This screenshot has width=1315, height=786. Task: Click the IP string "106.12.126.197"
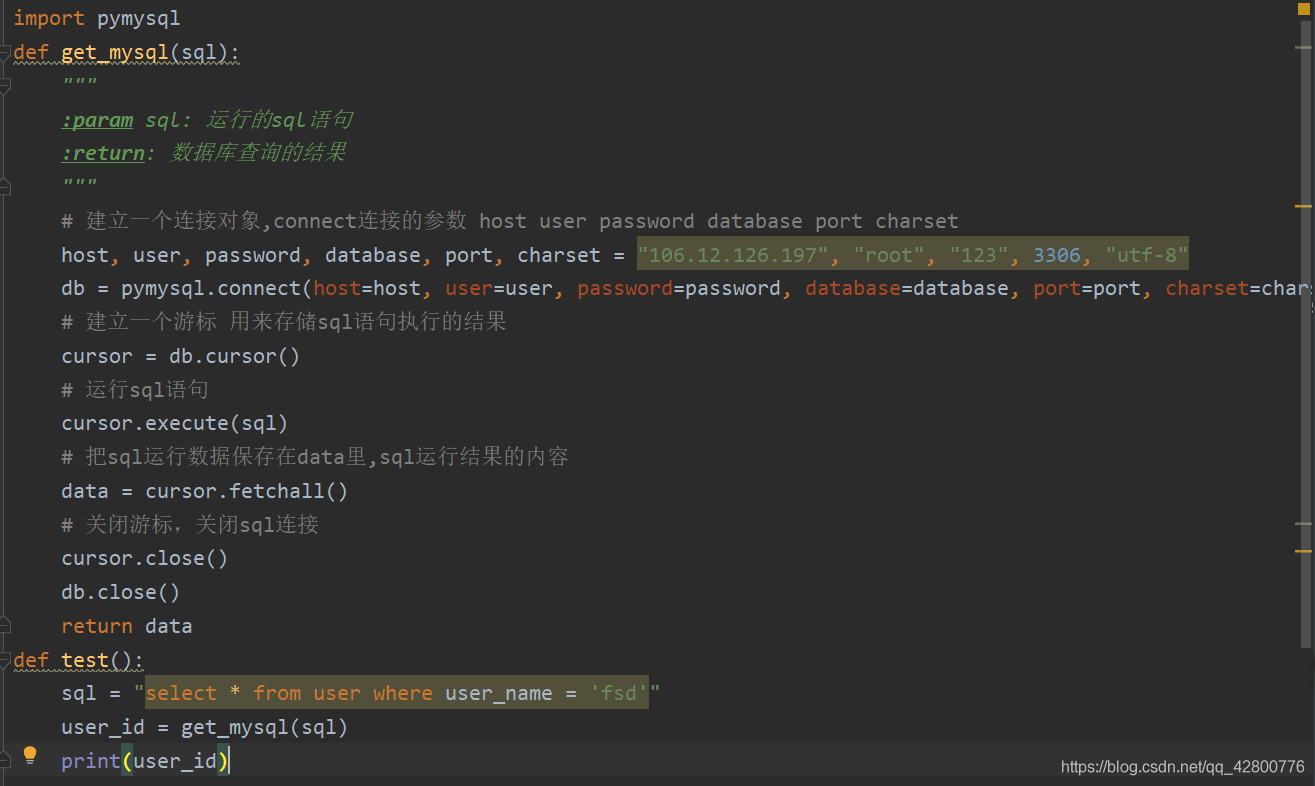pos(734,255)
